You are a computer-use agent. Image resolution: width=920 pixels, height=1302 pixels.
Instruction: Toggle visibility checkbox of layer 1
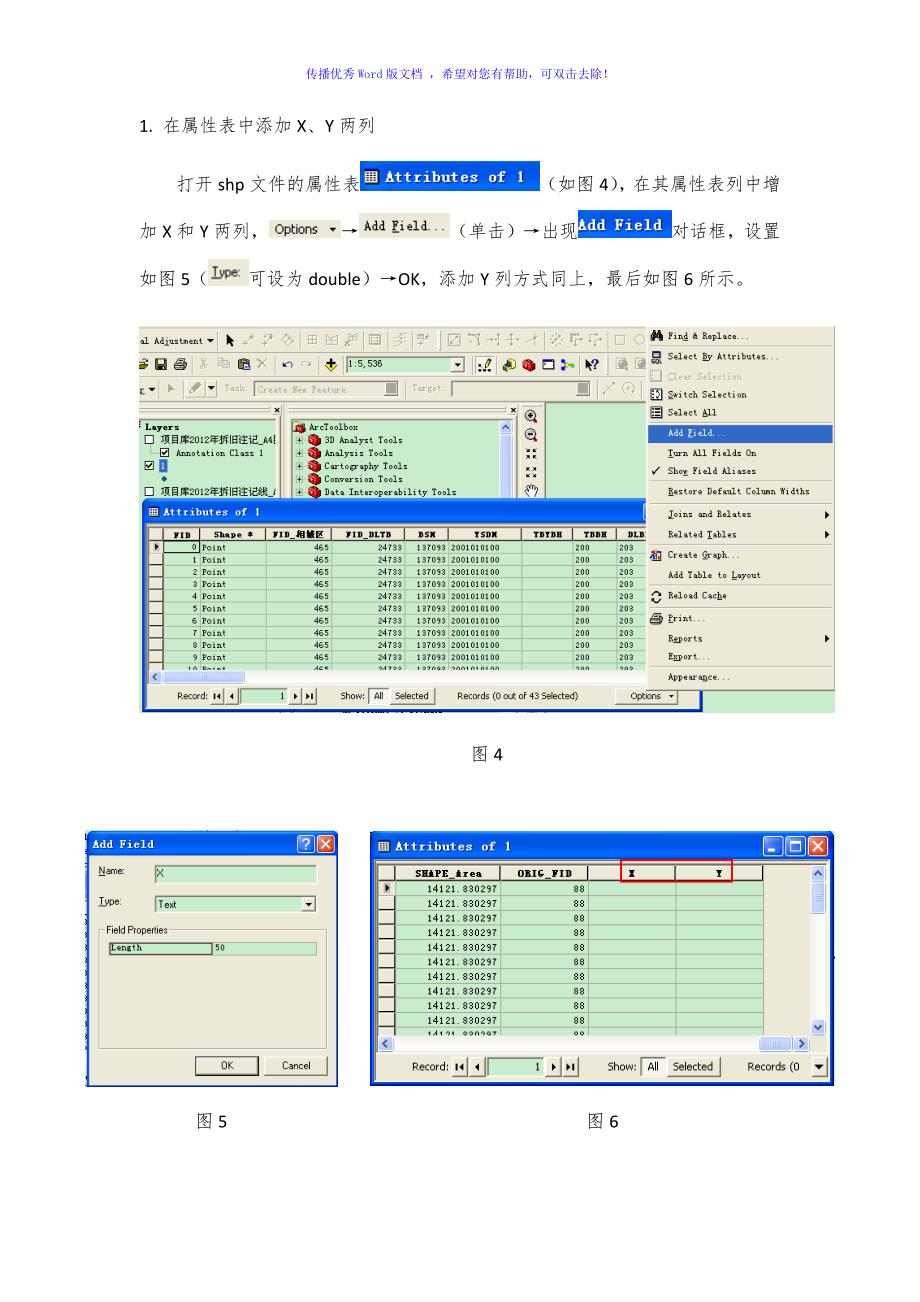click(x=149, y=466)
